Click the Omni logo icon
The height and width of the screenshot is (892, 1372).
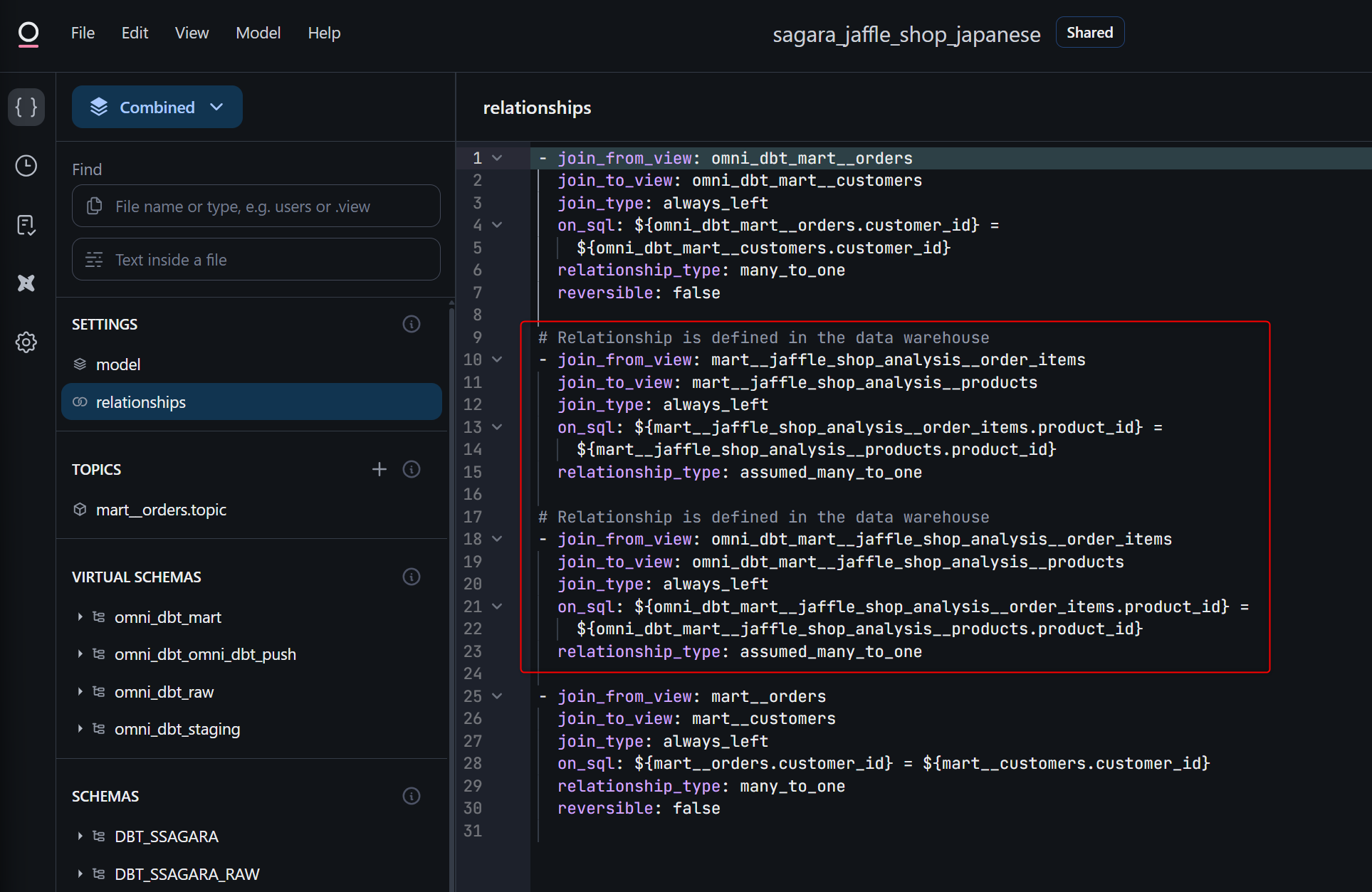pos(28,33)
